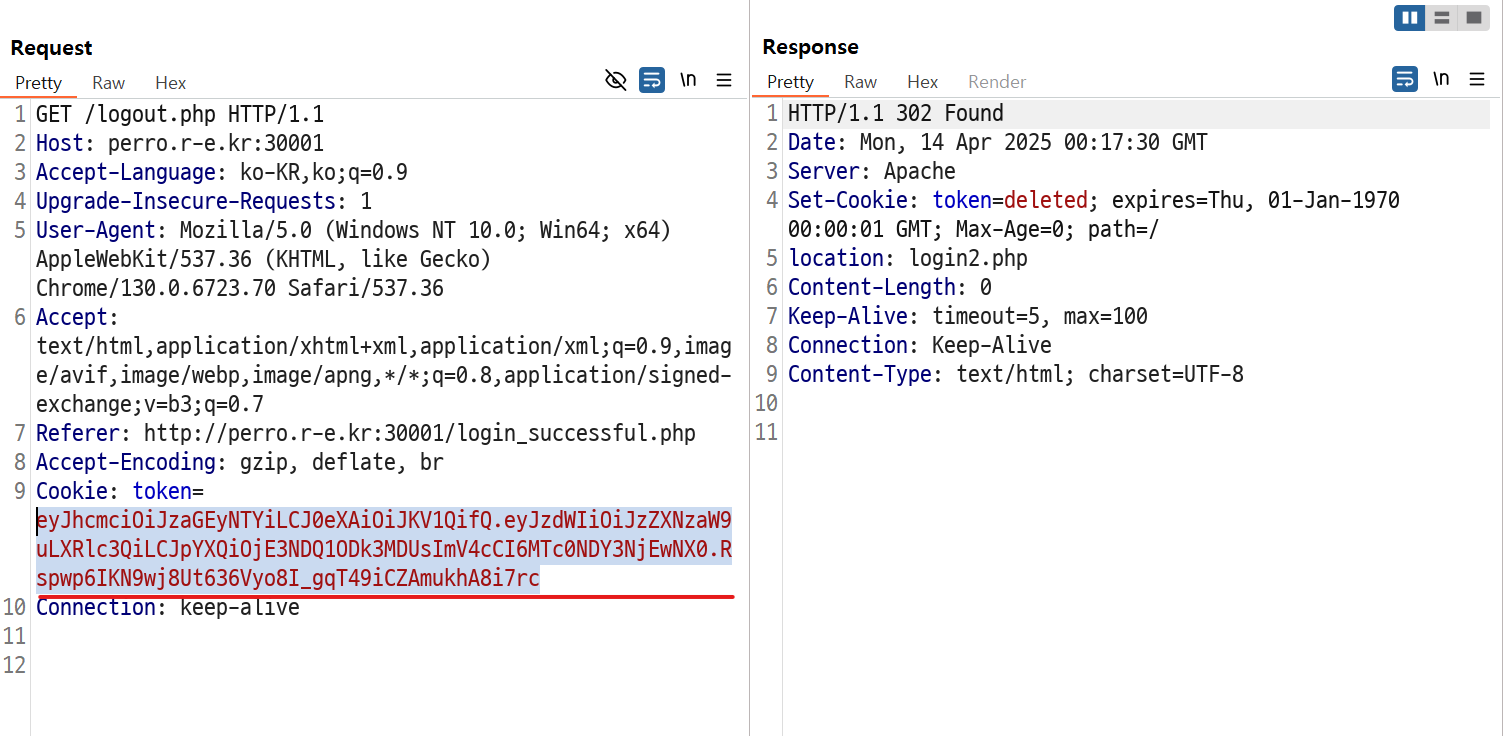
Task: Toggle hide non-printable eye icon in Request
Action: (x=616, y=81)
